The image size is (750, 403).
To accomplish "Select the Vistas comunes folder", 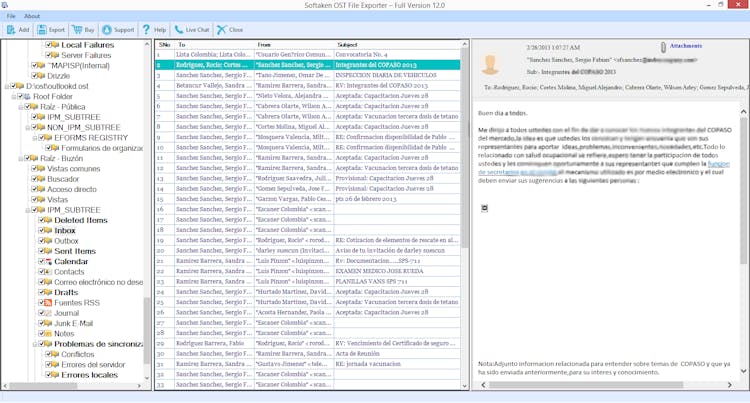I will 74,169.
